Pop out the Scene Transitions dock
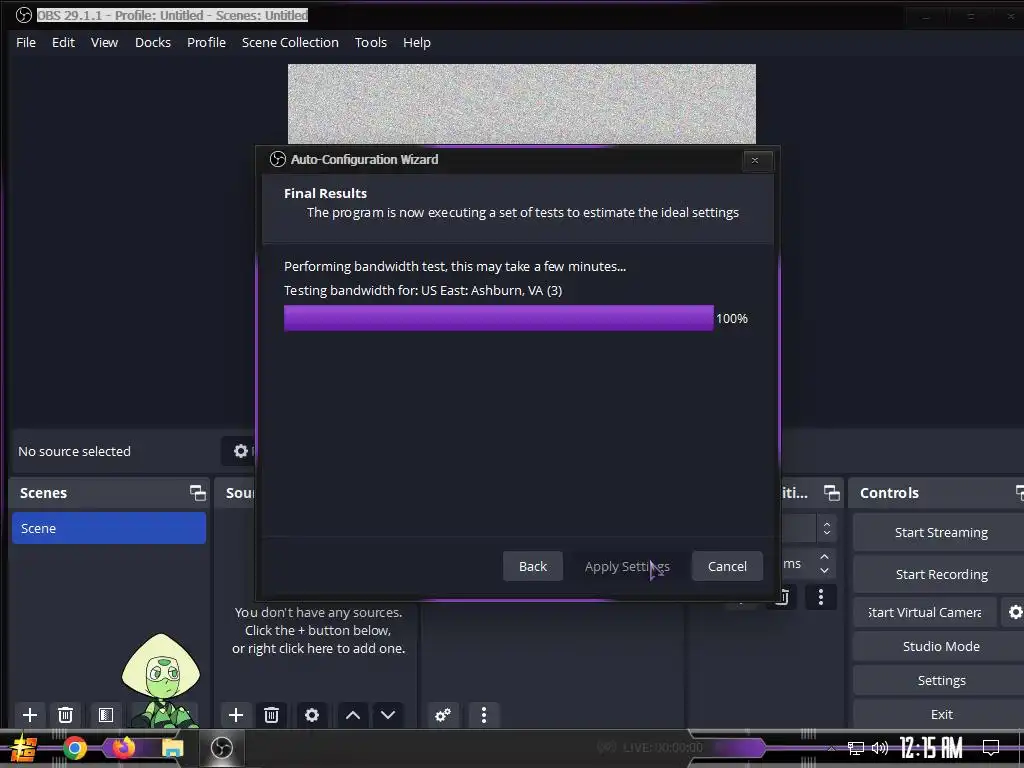Image resolution: width=1024 pixels, height=768 pixels. pos(831,492)
